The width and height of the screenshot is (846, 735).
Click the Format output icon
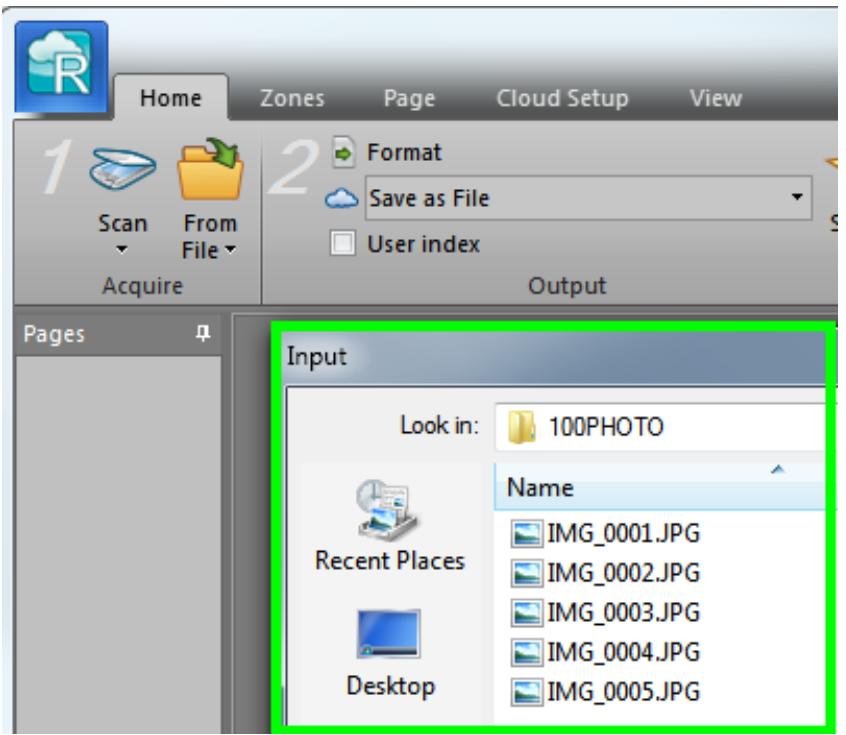(344, 152)
